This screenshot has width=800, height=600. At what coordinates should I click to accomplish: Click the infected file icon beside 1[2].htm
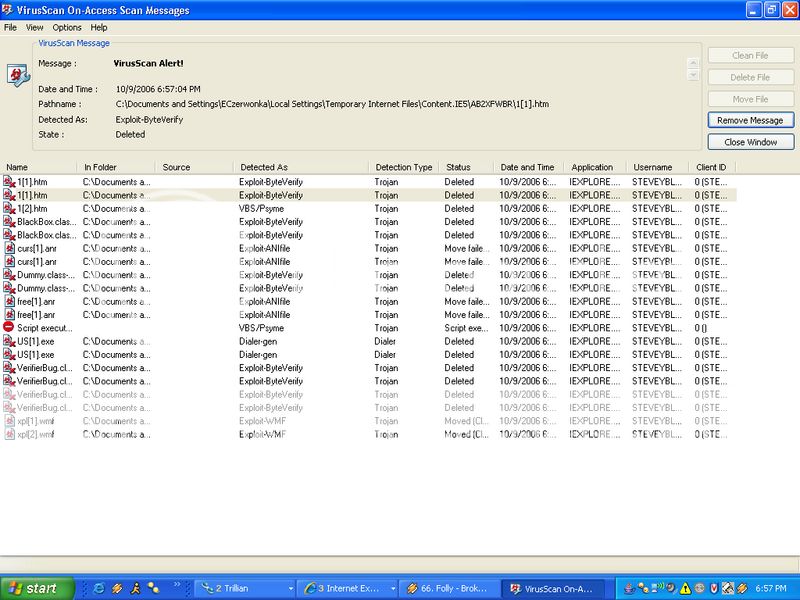pos(9,208)
